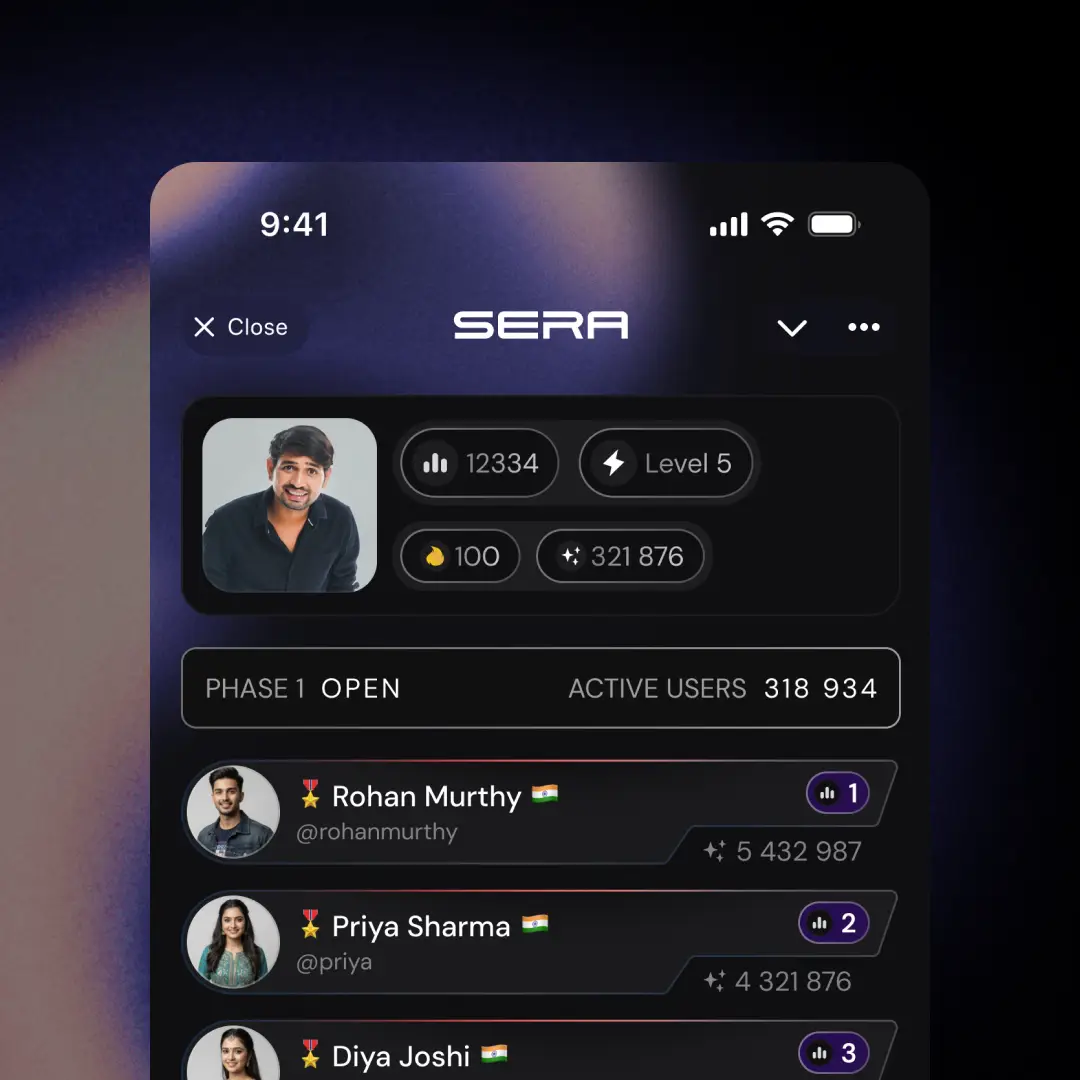The height and width of the screenshot is (1080, 1080).
Task: Tap the Level 5 lightning badge
Action: point(666,463)
